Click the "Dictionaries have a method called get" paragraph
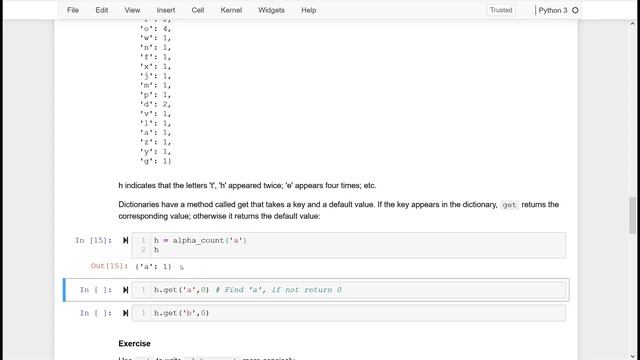640x360 pixels. [x=338, y=210]
